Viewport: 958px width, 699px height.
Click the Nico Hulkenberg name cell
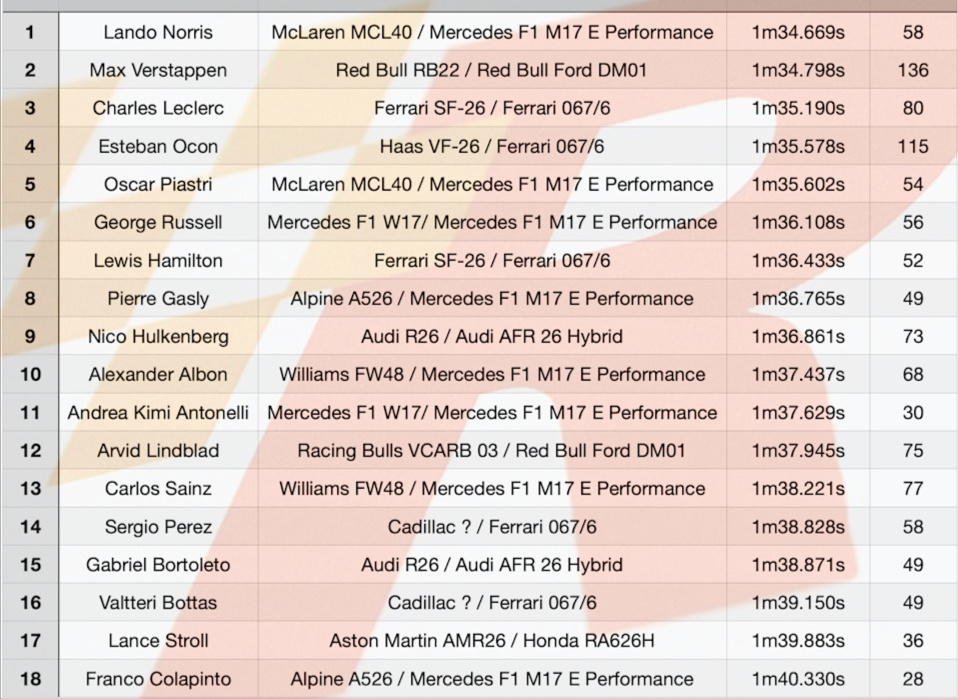click(158, 336)
